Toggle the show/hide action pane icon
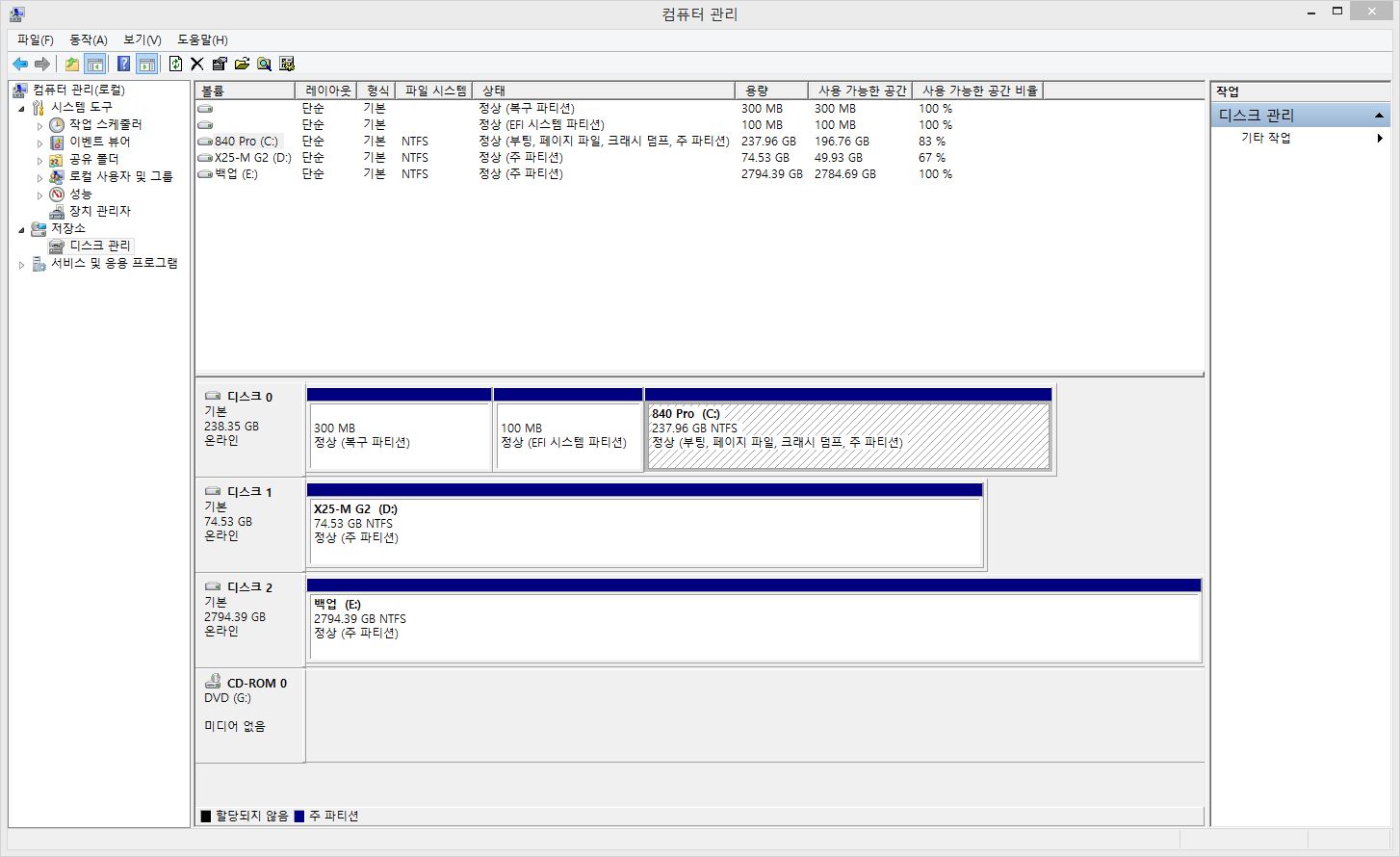1400x857 pixels. coord(146,64)
